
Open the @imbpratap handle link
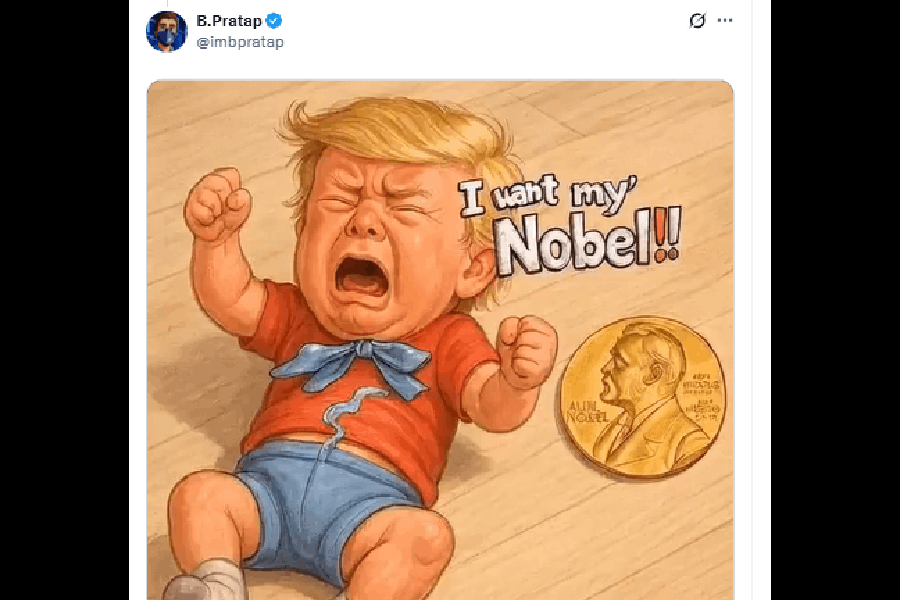click(240, 42)
